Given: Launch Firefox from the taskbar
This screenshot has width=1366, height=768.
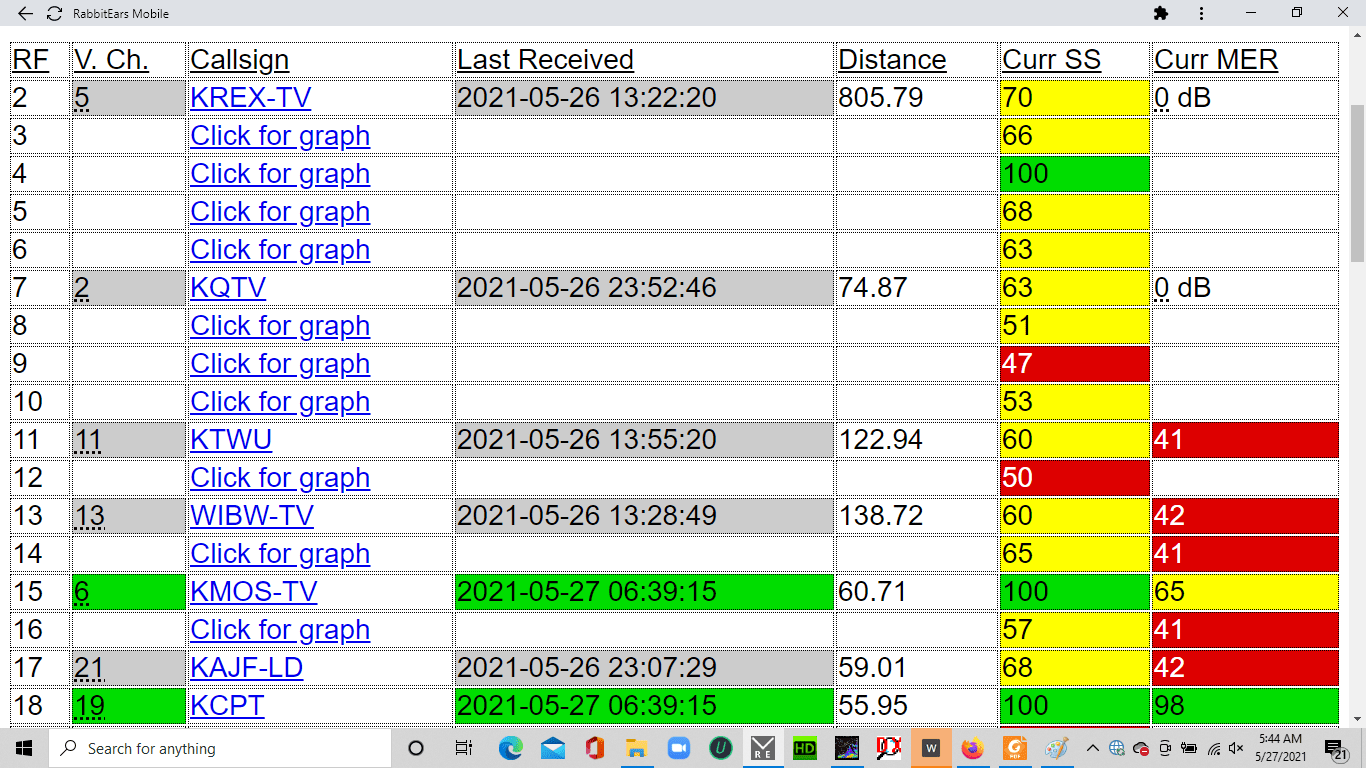Looking at the screenshot, I should click(x=973, y=748).
